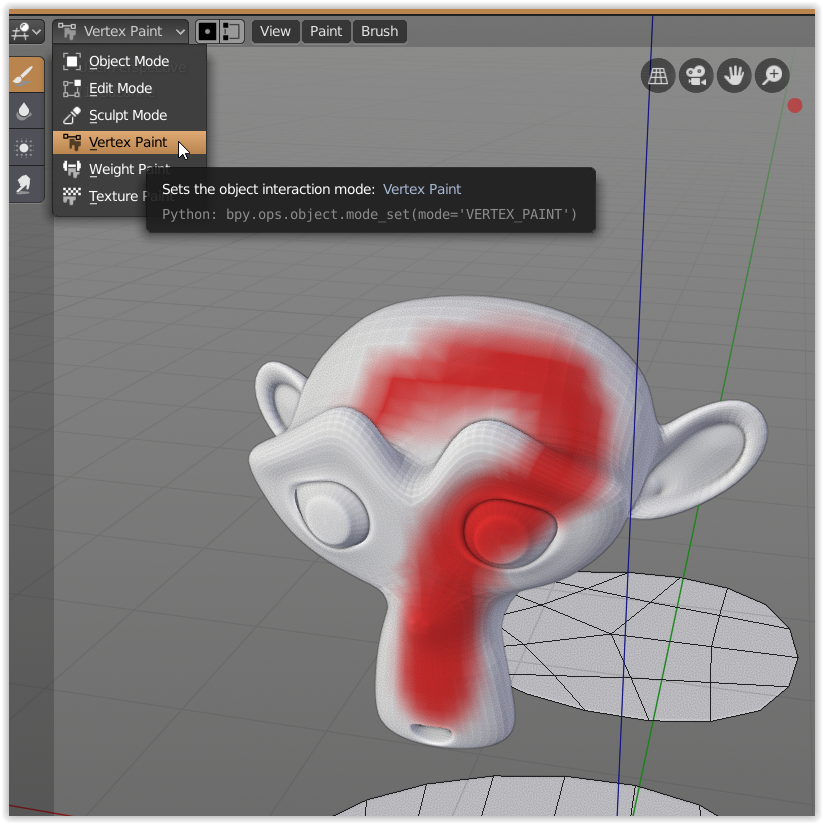Select the highlighted Vertex Paint entry

pos(129,142)
